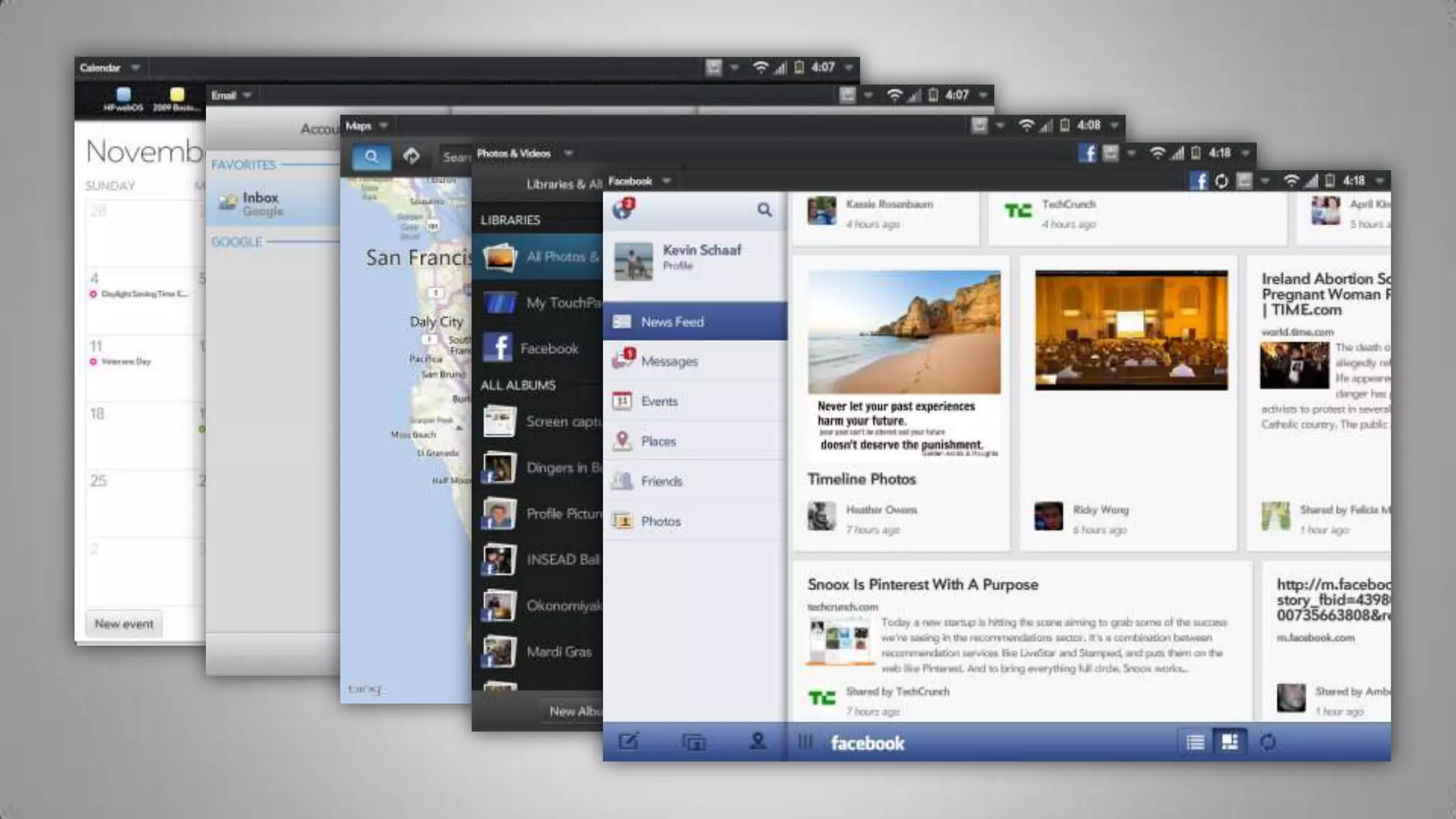The width and height of the screenshot is (1456, 819).
Task: Toggle sidebar using the grip handle
Action: 805,742
